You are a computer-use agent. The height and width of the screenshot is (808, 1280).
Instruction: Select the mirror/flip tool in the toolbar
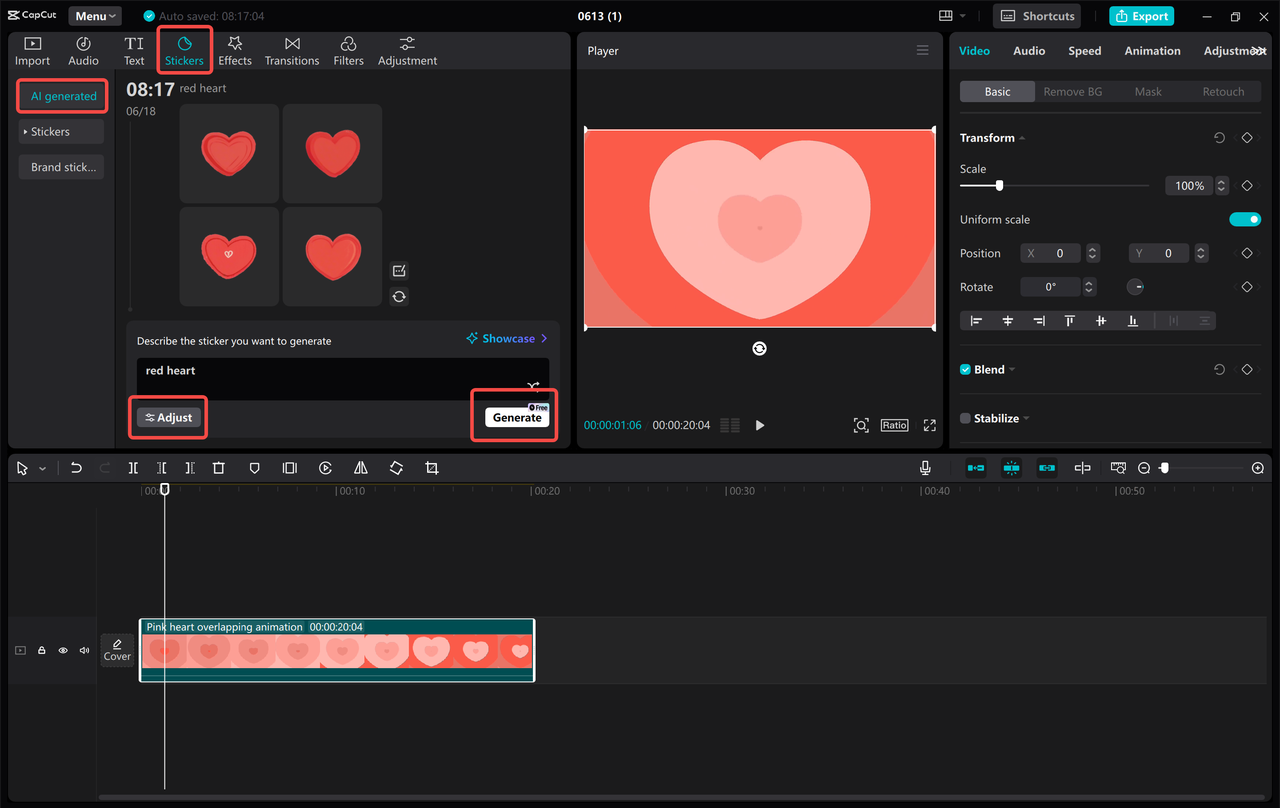pyautogui.click(x=361, y=467)
